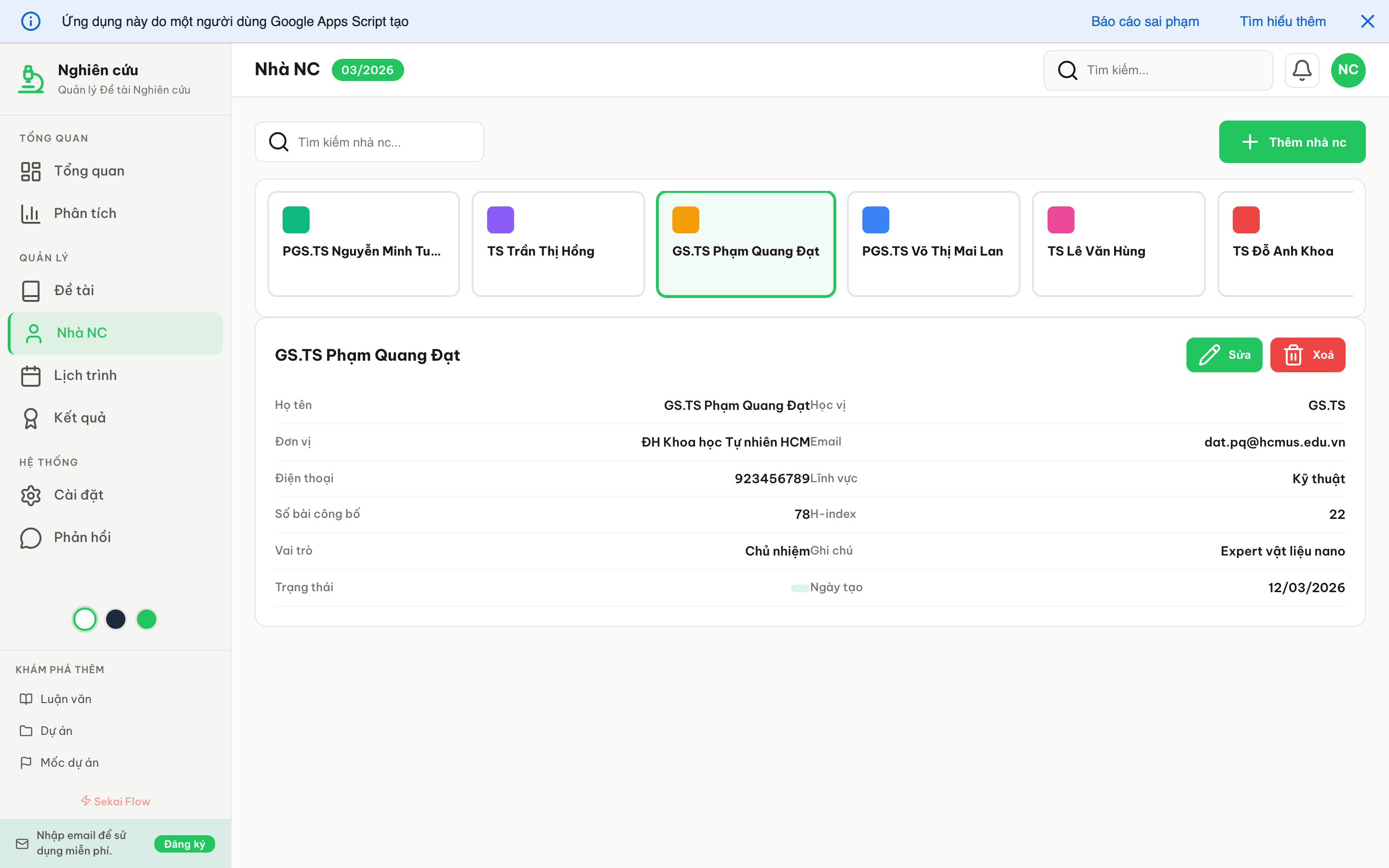
Task: Open the NC account avatar menu
Action: (x=1348, y=69)
